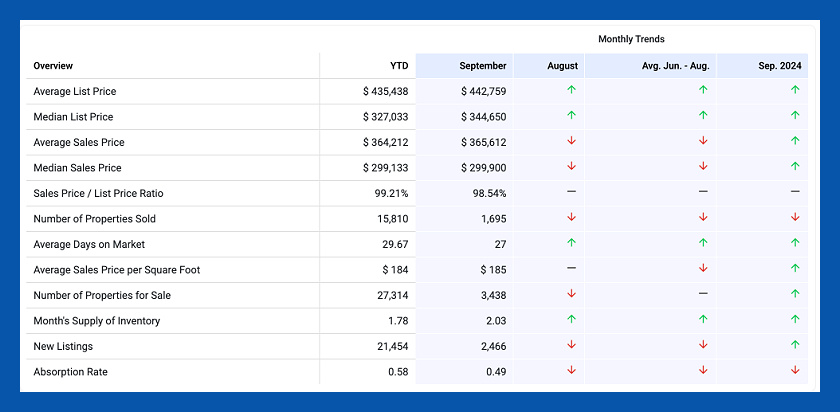Image resolution: width=840 pixels, height=412 pixels.
Task: Click Sep. 2024 up arrow for New Listings
Action: [x=795, y=345]
